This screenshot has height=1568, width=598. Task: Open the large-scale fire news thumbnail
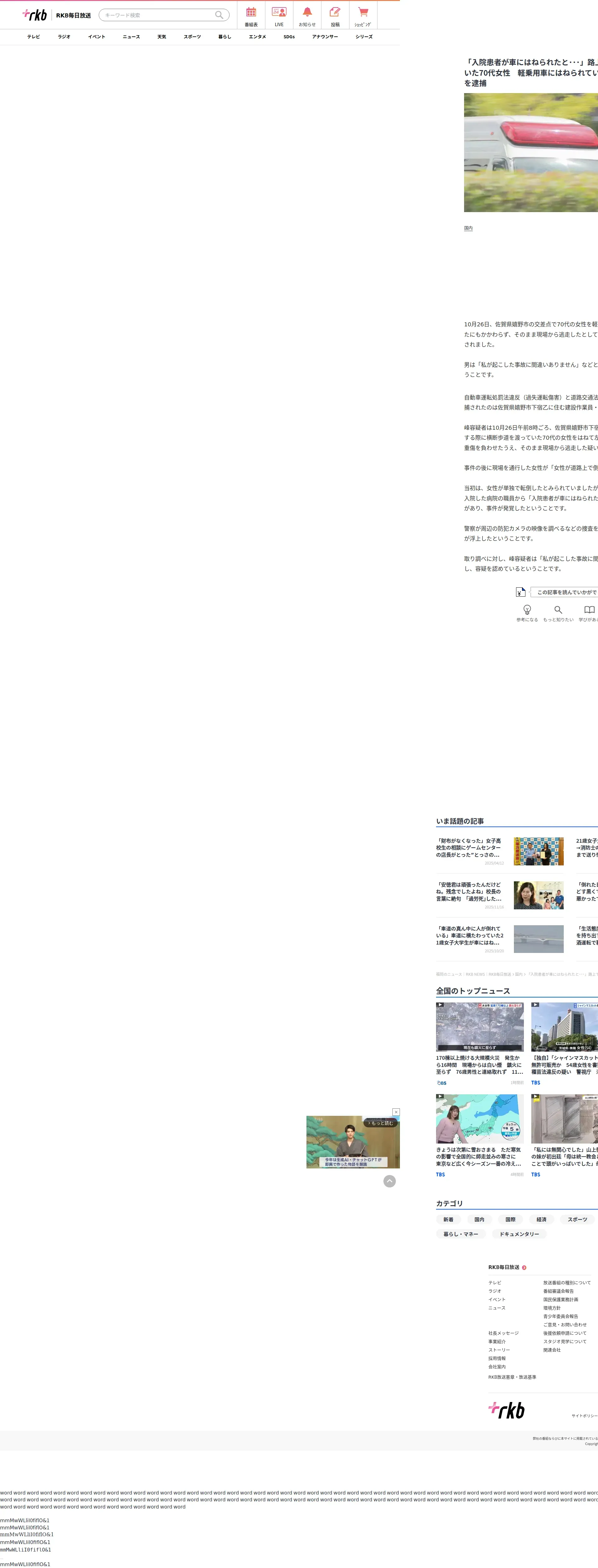(x=479, y=1027)
